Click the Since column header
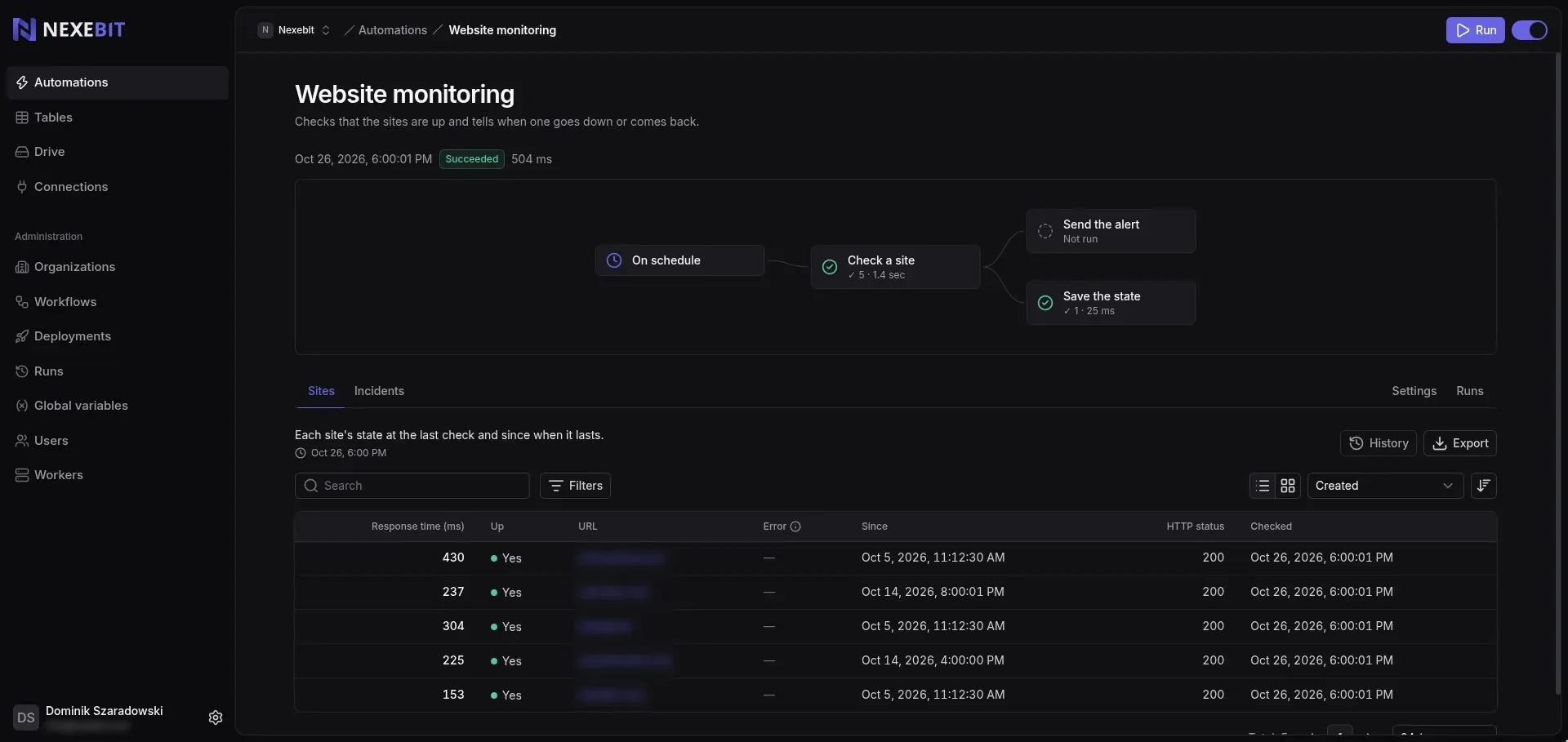1568x742 pixels. tap(874, 527)
